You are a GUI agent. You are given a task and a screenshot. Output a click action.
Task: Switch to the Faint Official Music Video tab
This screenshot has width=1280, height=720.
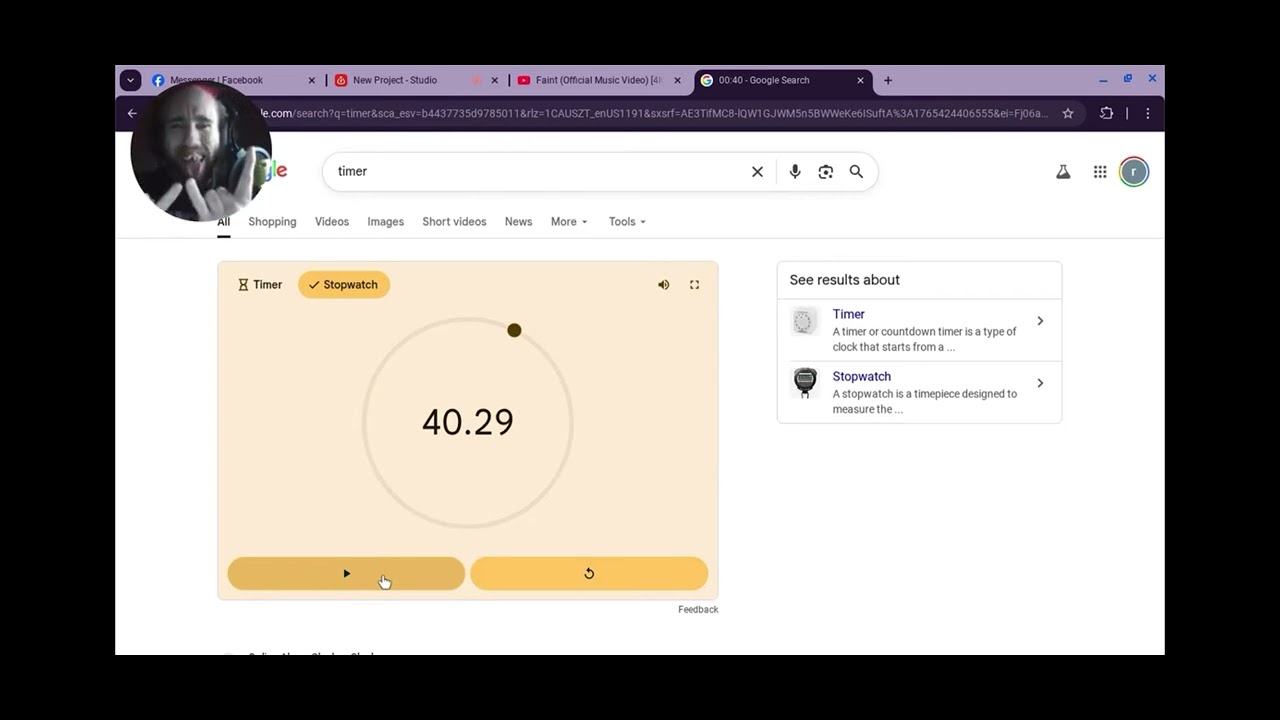pyautogui.click(x=598, y=80)
